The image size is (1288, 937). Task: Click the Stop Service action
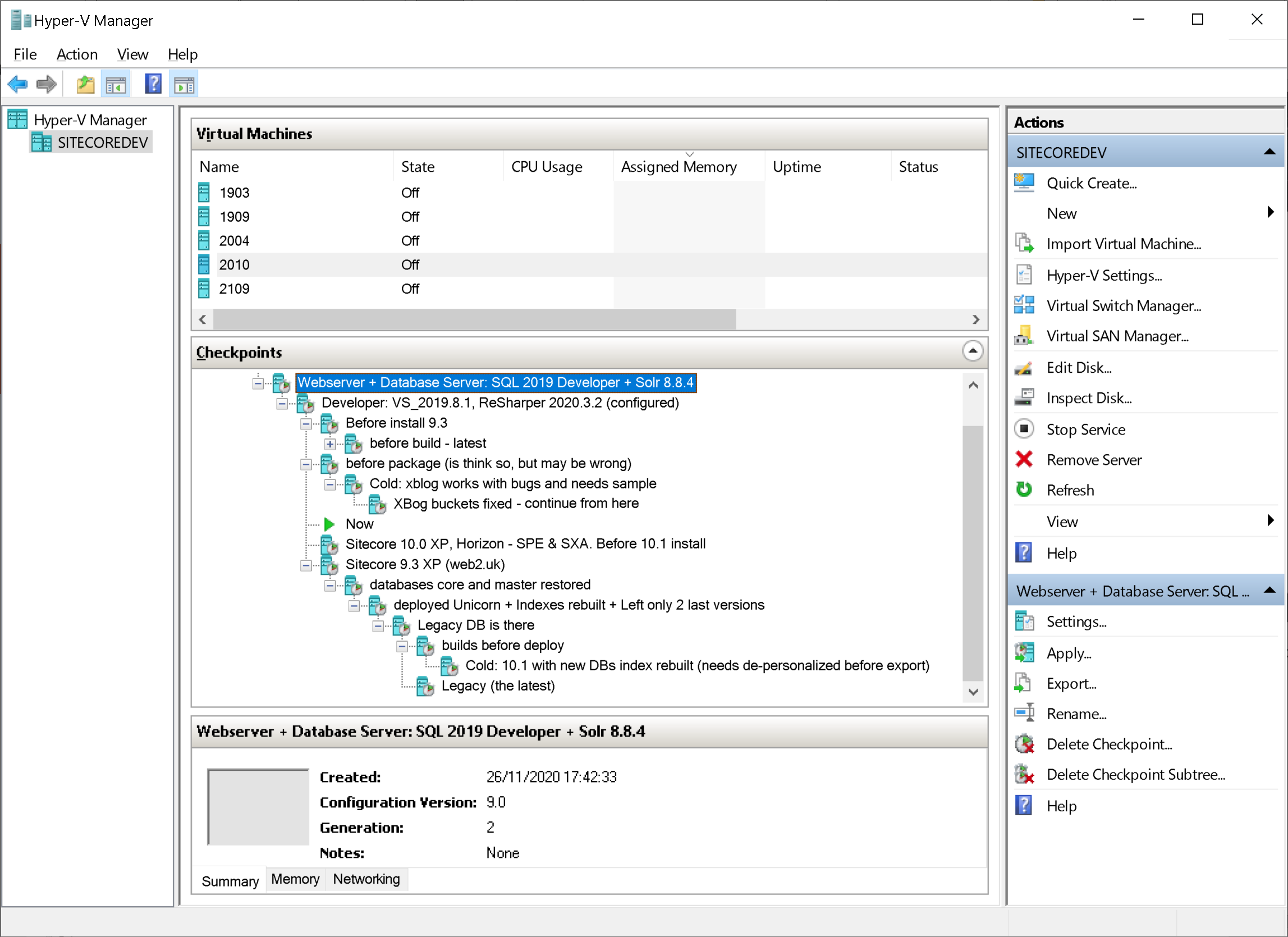pos(1085,429)
